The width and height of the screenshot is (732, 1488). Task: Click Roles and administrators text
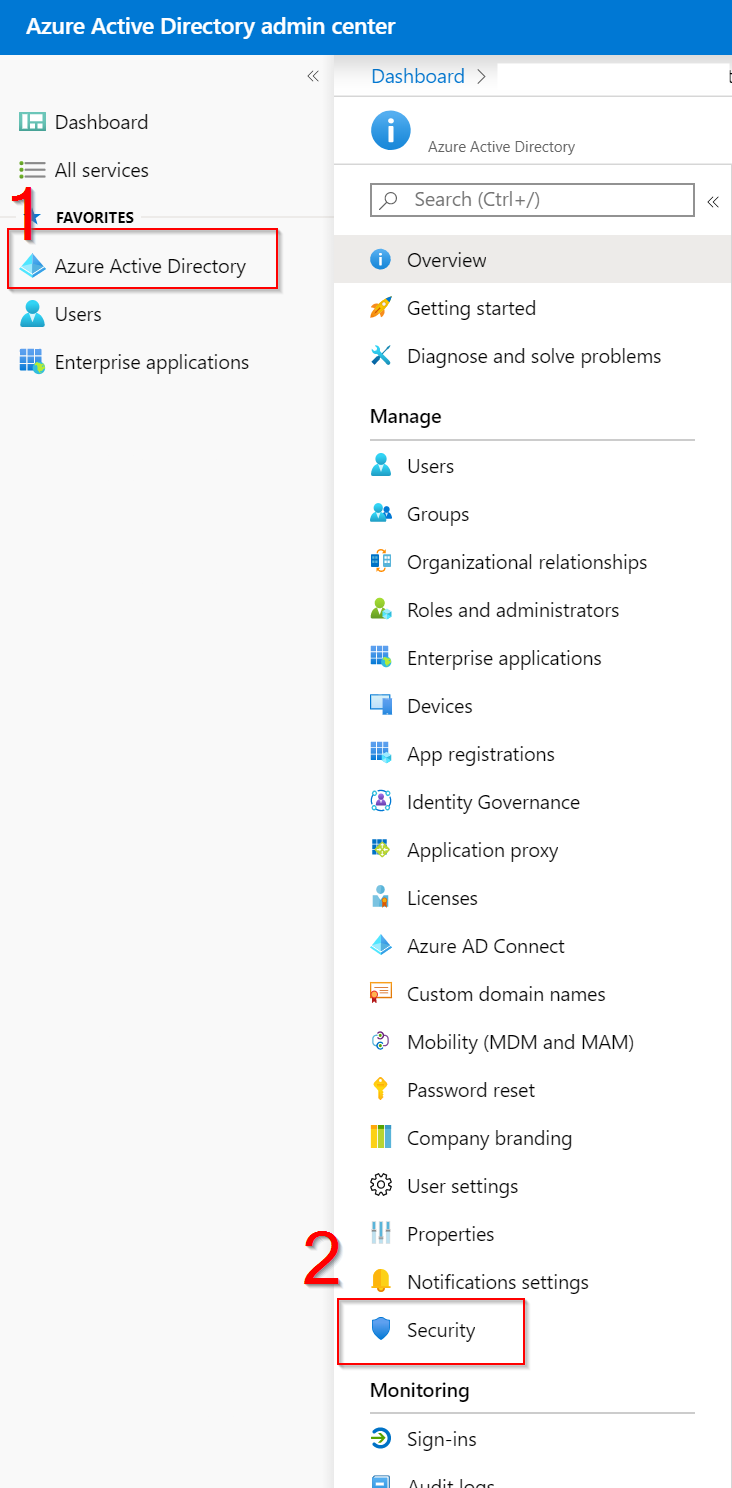pos(513,610)
